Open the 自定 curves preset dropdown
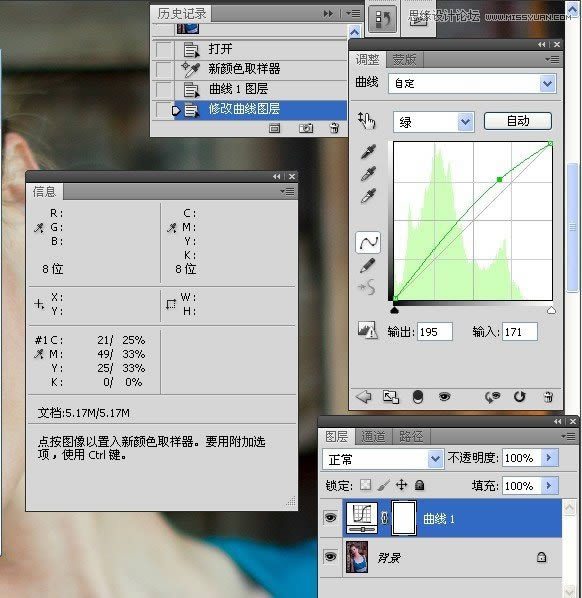The width and height of the screenshot is (582, 598). pyautogui.click(x=472, y=83)
